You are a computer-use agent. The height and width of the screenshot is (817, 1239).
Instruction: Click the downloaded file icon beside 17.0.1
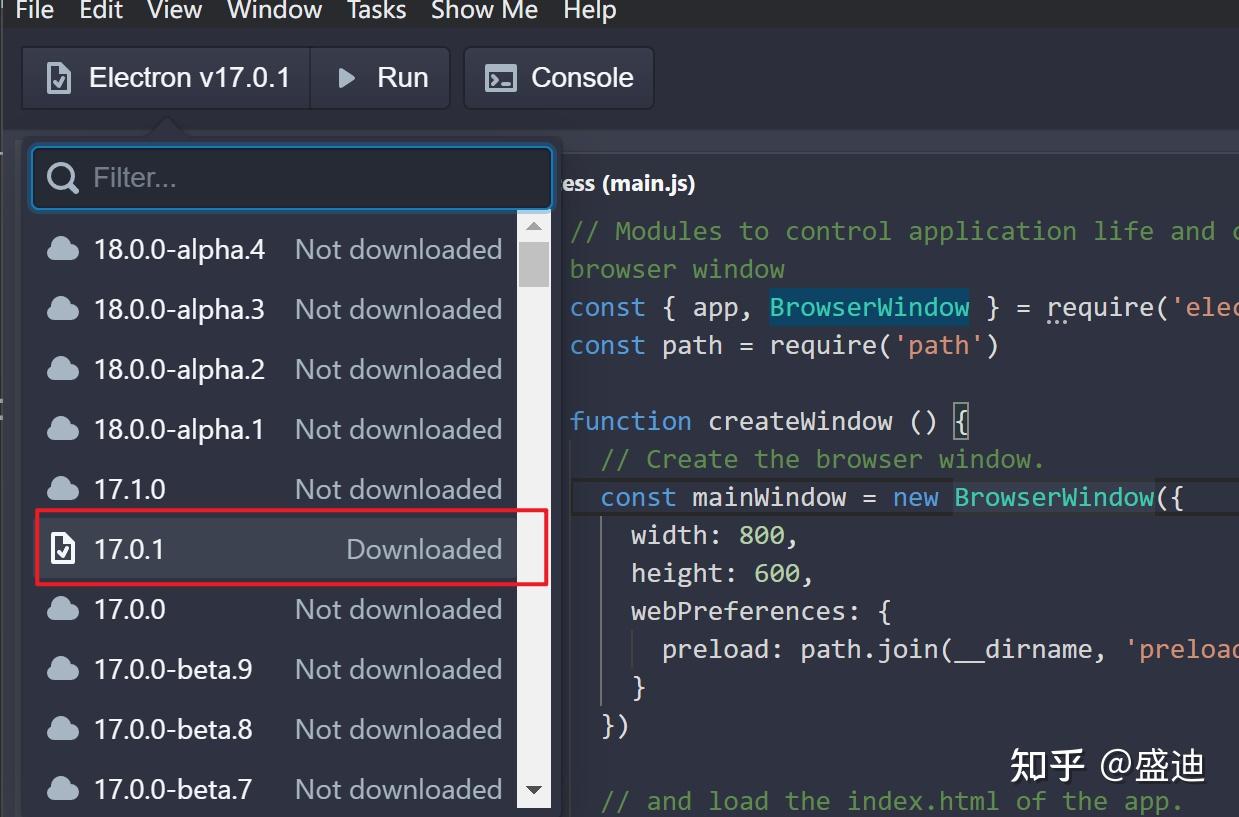coord(62,548)
